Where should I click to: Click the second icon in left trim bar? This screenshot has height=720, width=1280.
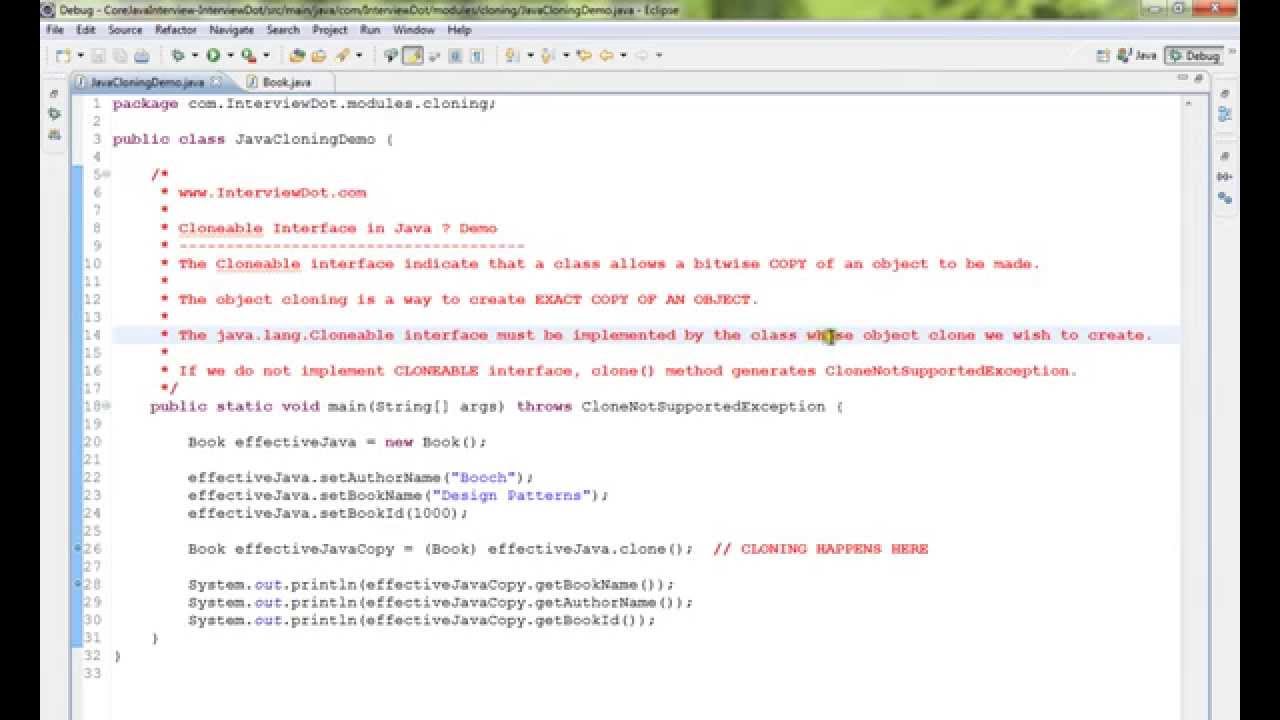[54, 114]
